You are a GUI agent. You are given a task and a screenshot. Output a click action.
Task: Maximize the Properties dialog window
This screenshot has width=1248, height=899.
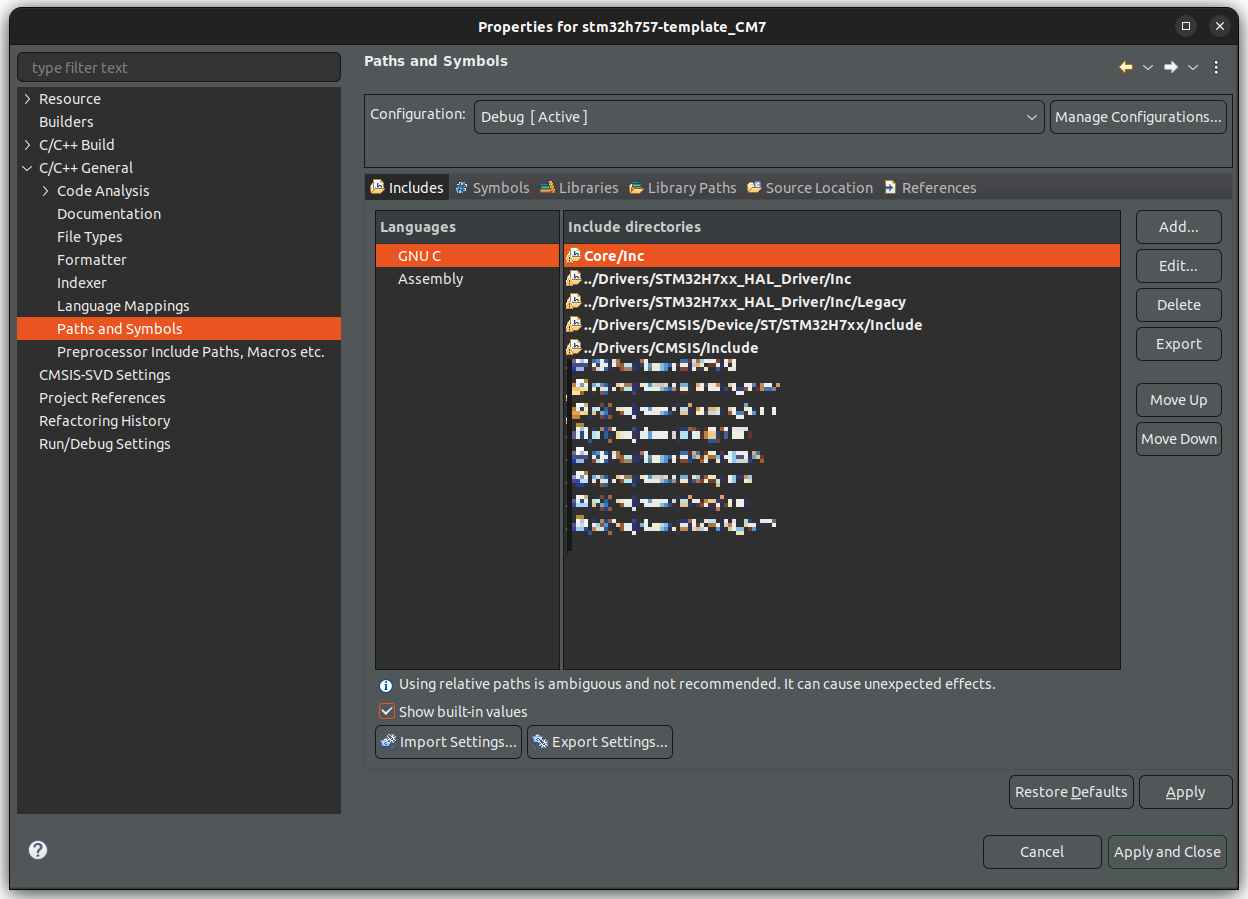[x=1186, y=26]
